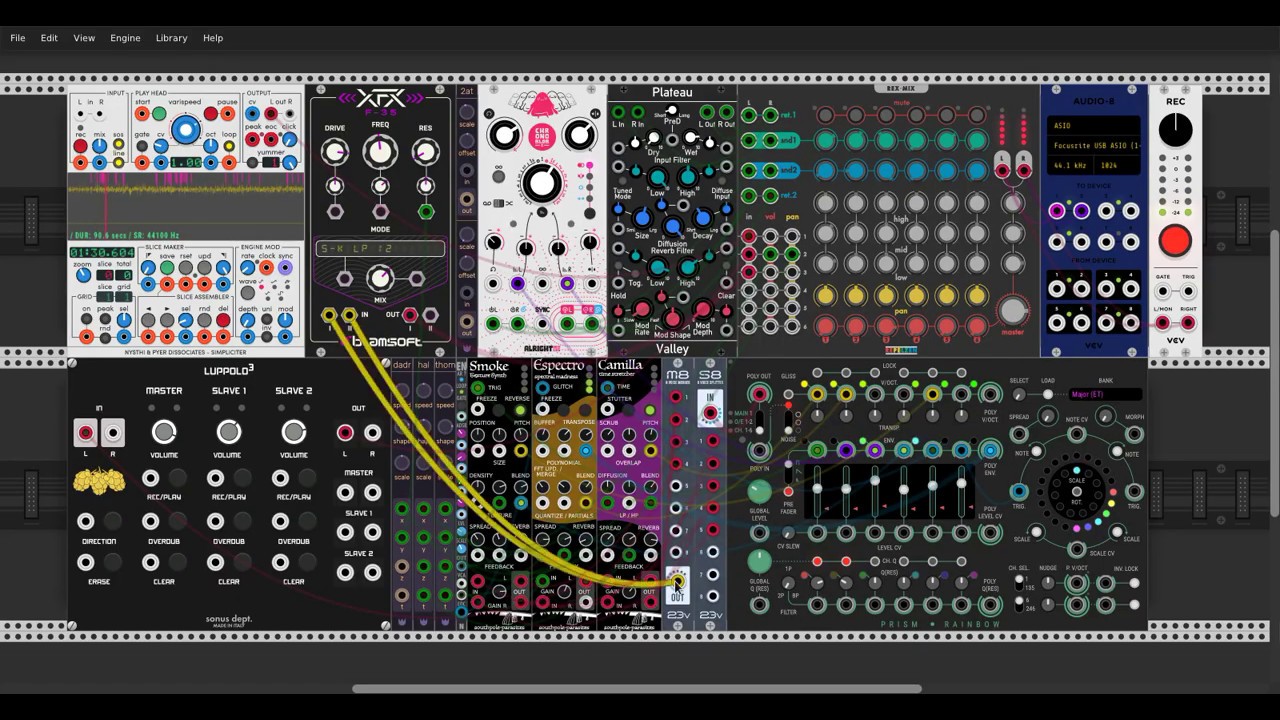
Task: Click the Espectro GLITCH jack
Action: [x=541, y=388]
